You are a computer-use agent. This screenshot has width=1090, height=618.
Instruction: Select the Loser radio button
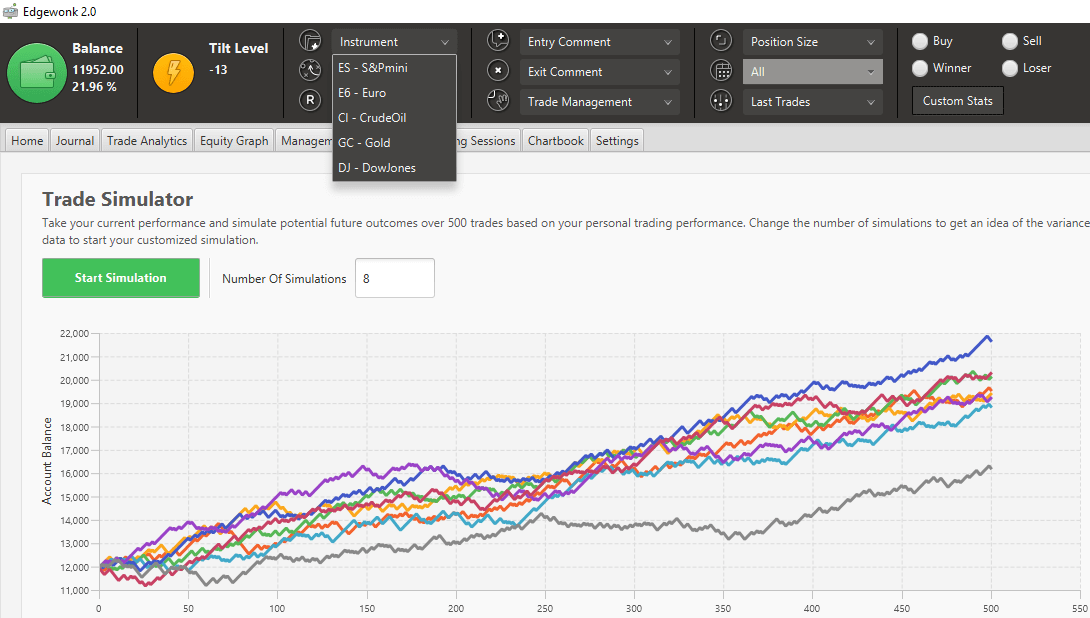(x=1009, y=68)
